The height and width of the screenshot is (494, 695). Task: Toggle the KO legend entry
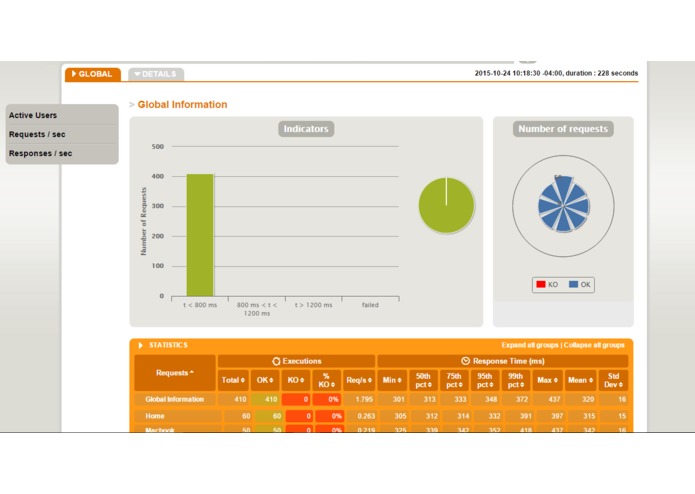click(547, 284)
